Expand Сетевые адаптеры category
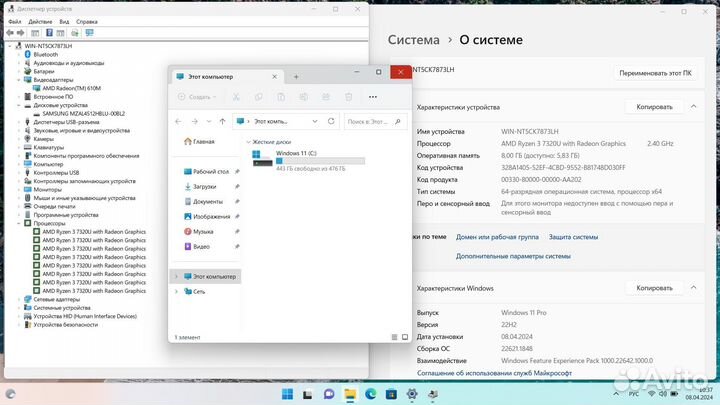 [x=19, y=299]
